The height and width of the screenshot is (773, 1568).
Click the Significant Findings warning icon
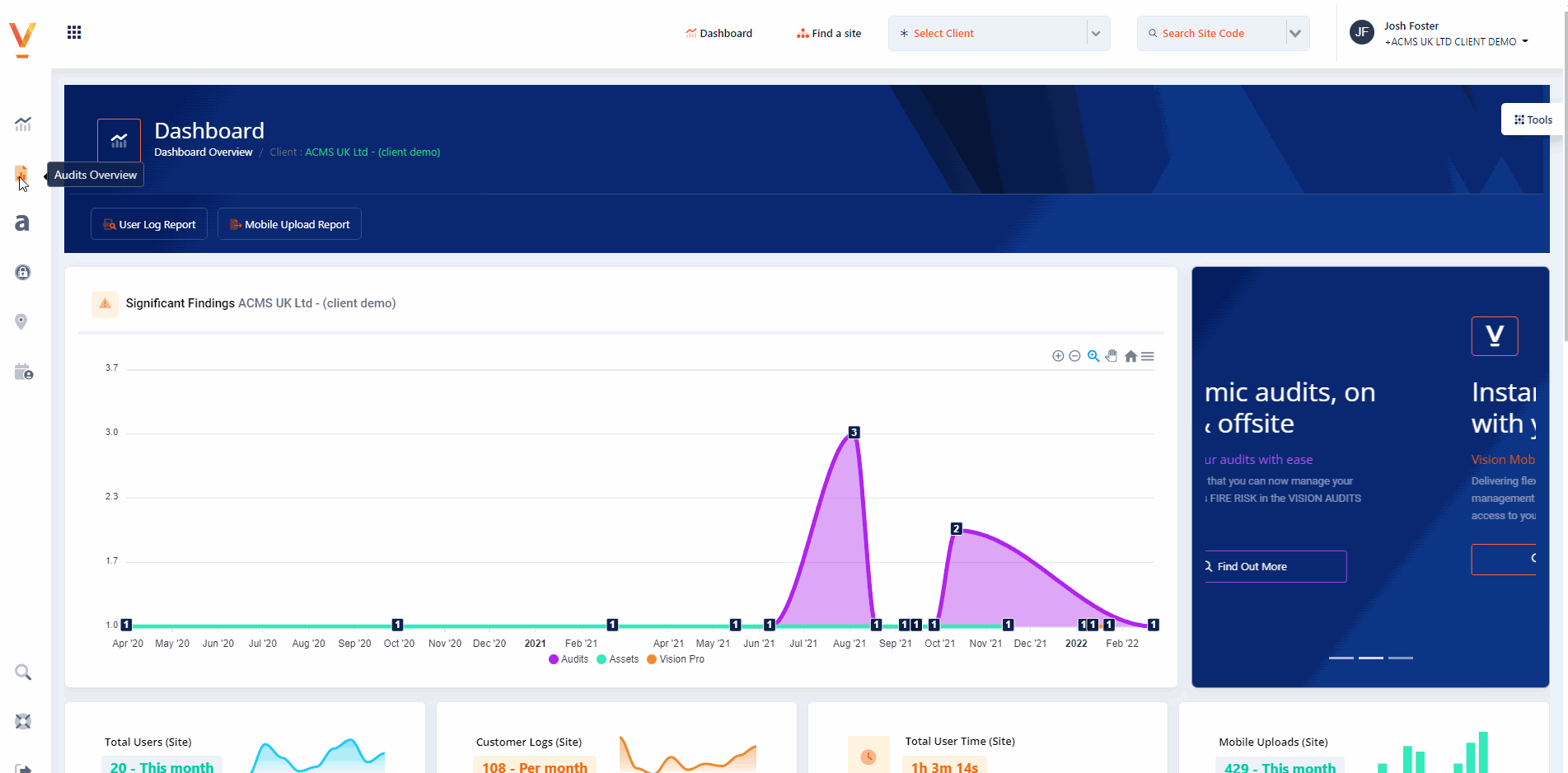click(105, 303)
